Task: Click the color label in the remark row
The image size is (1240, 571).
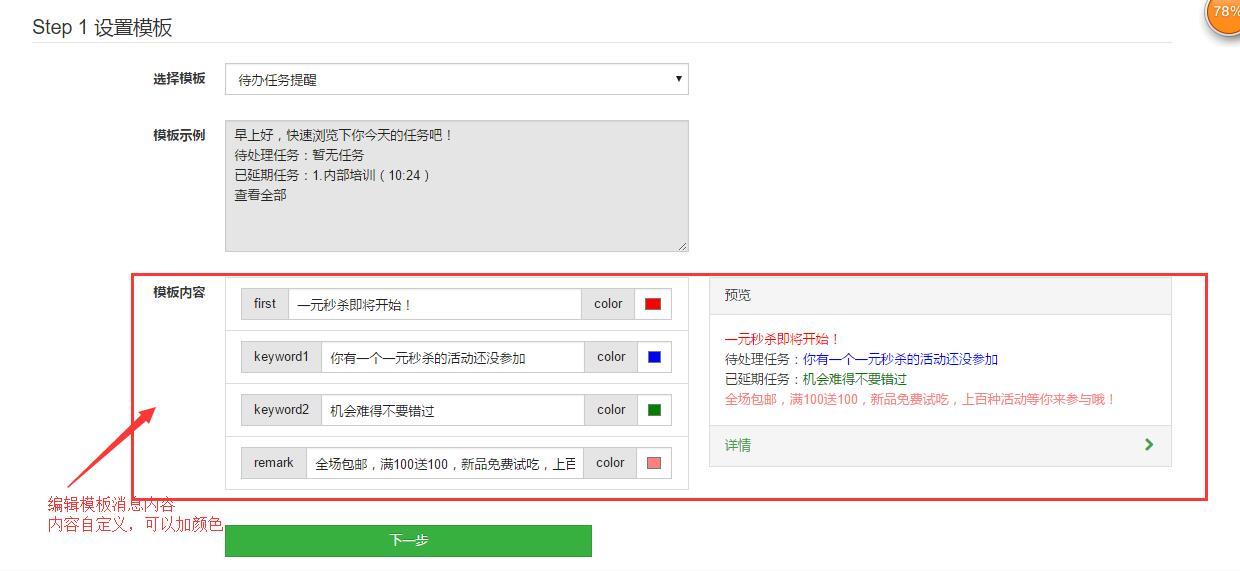Action: 610,463
